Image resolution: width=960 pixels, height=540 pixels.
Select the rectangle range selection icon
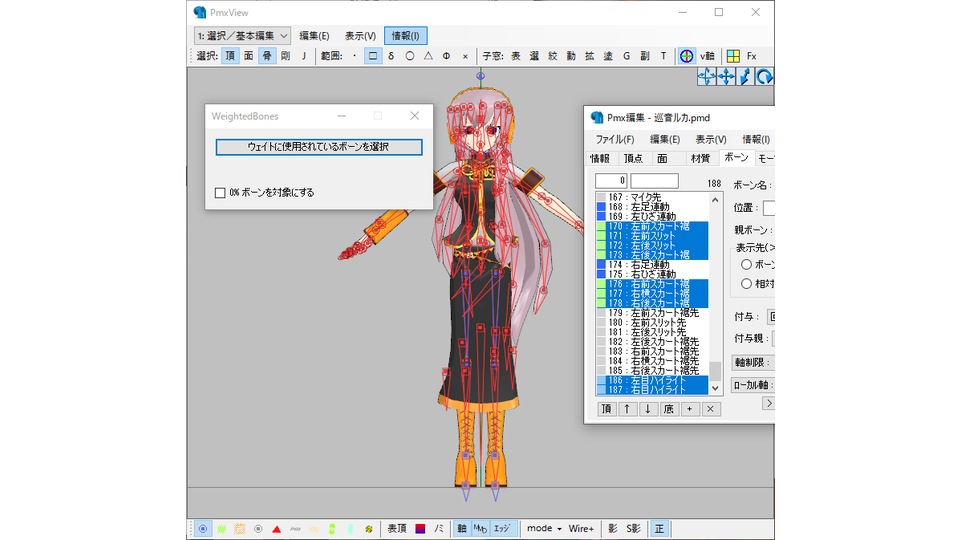373,56
